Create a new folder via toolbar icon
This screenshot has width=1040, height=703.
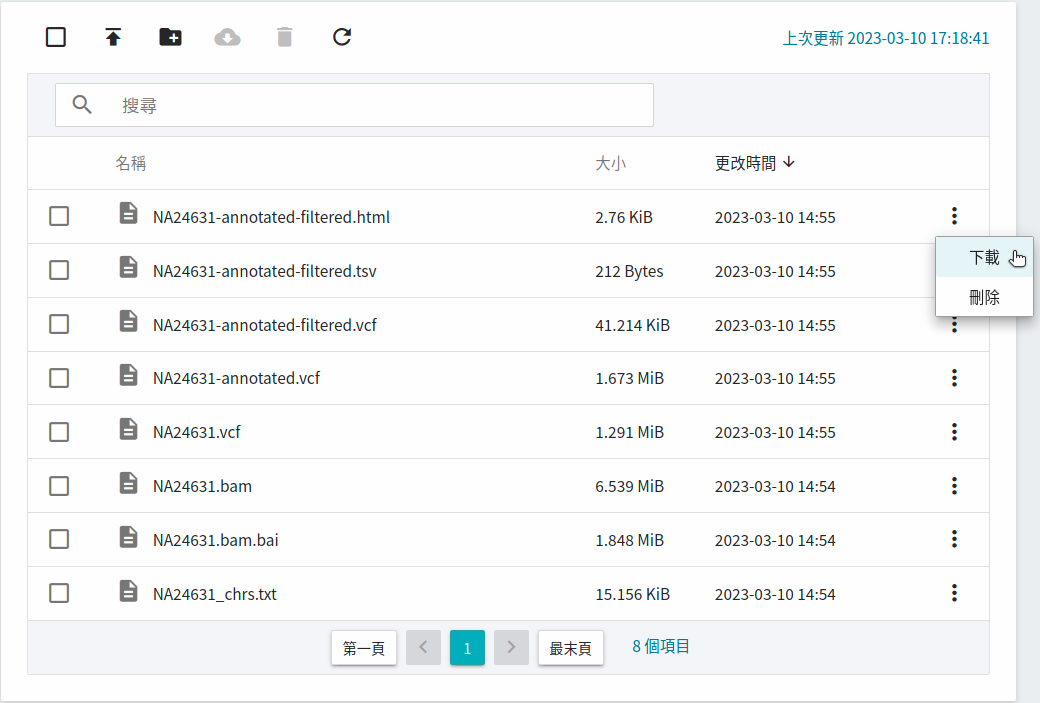click(170, 37)
